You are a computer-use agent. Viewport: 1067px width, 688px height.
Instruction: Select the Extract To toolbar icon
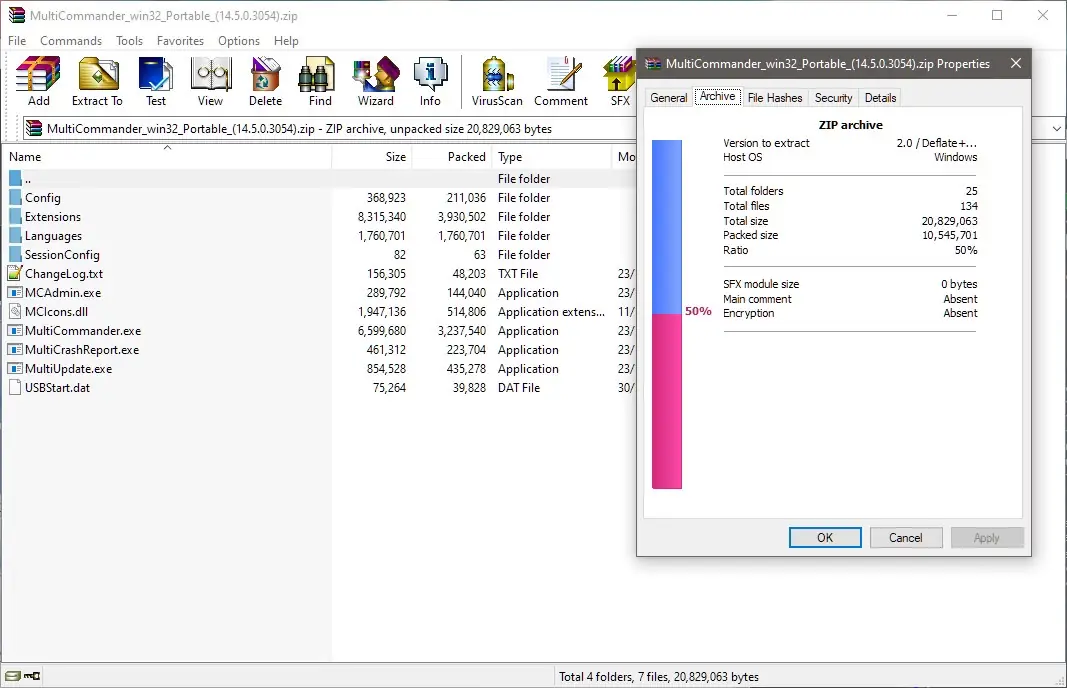tap(97, 75)
